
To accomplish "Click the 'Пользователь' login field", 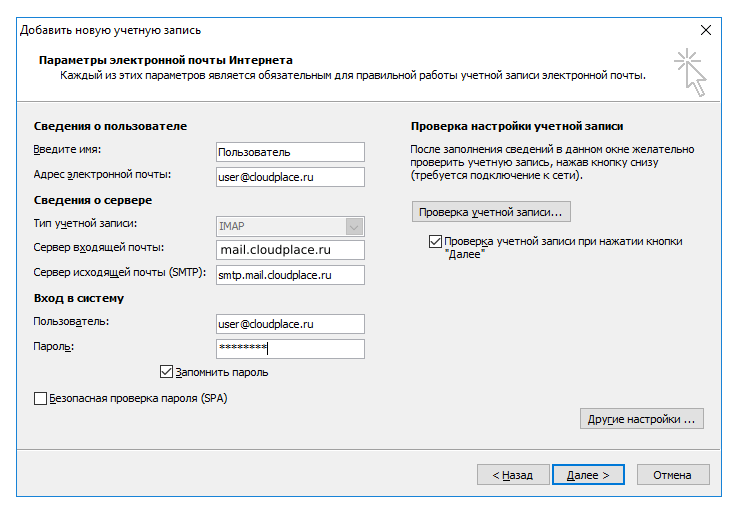I will tap(290, 324).
